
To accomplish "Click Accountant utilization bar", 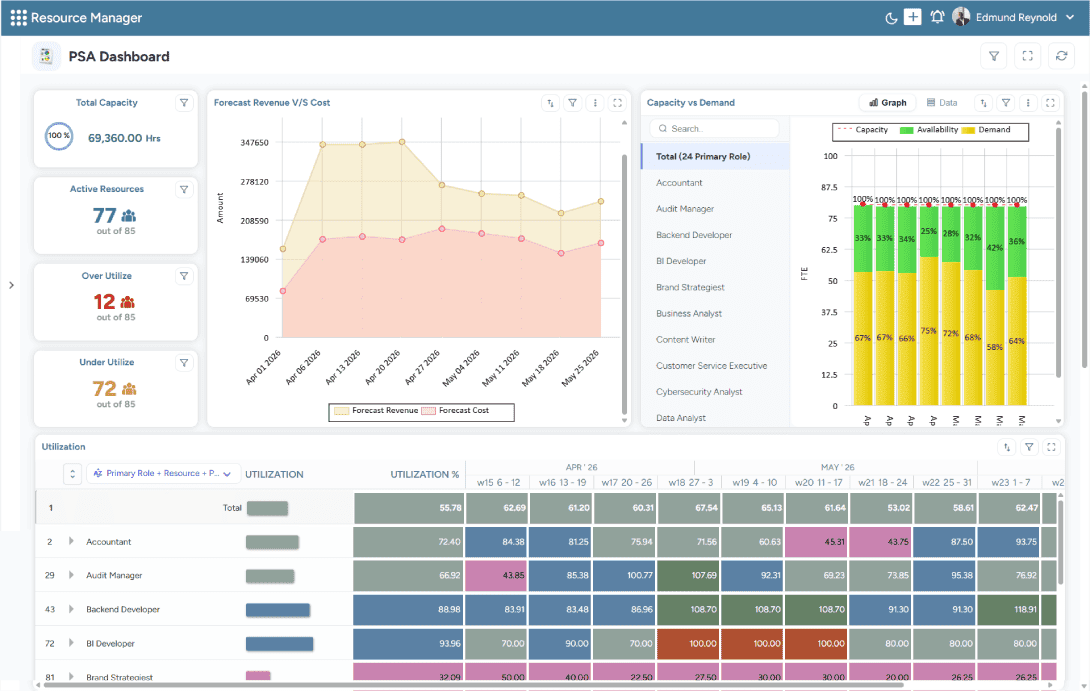I will pos(272,542).
